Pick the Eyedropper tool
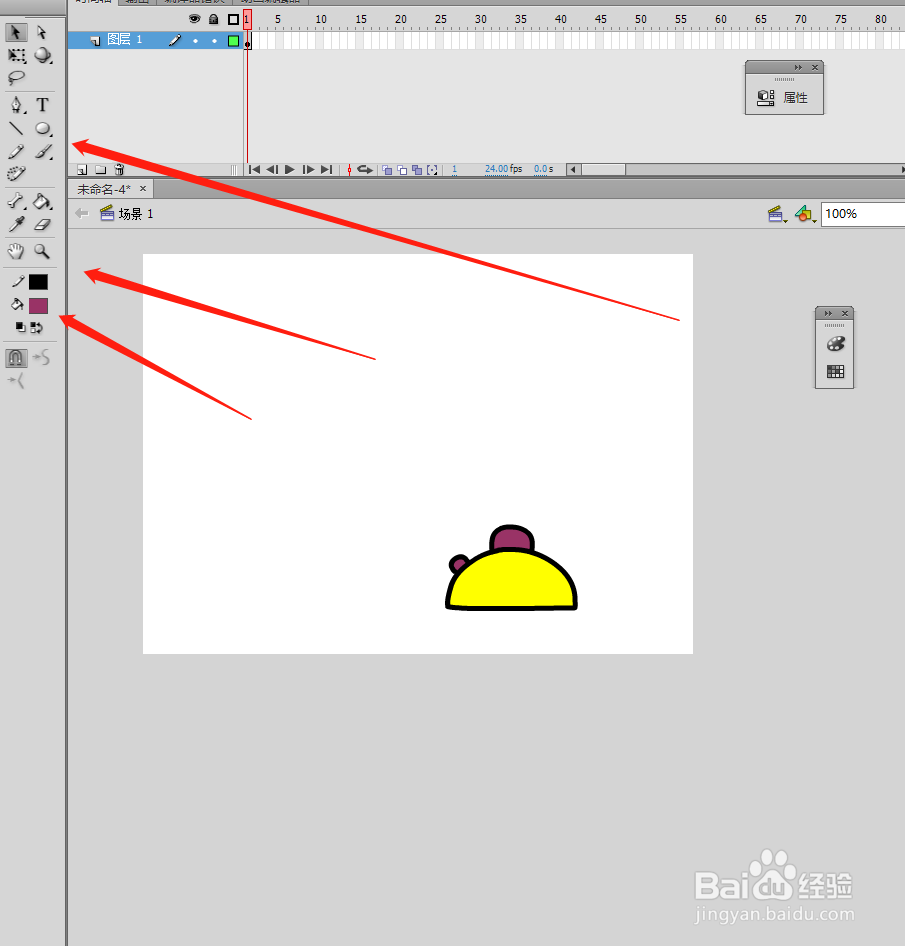 tap(16, 224)
